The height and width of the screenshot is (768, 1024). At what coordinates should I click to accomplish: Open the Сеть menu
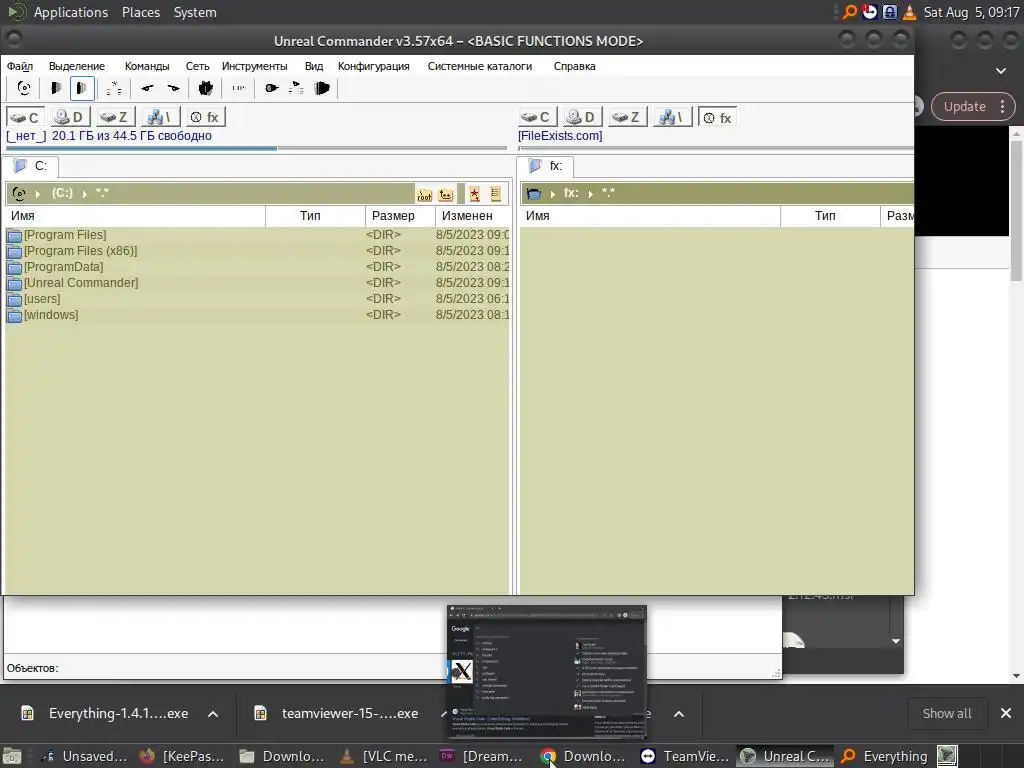[x=197, y=66]
